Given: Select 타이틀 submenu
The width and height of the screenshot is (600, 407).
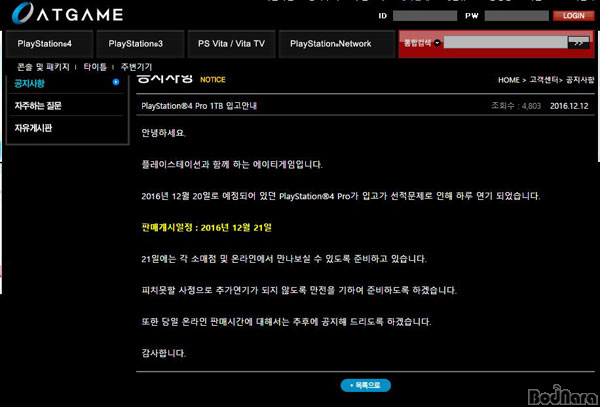Looking at the screenshot, I should [x=95, y=67].
